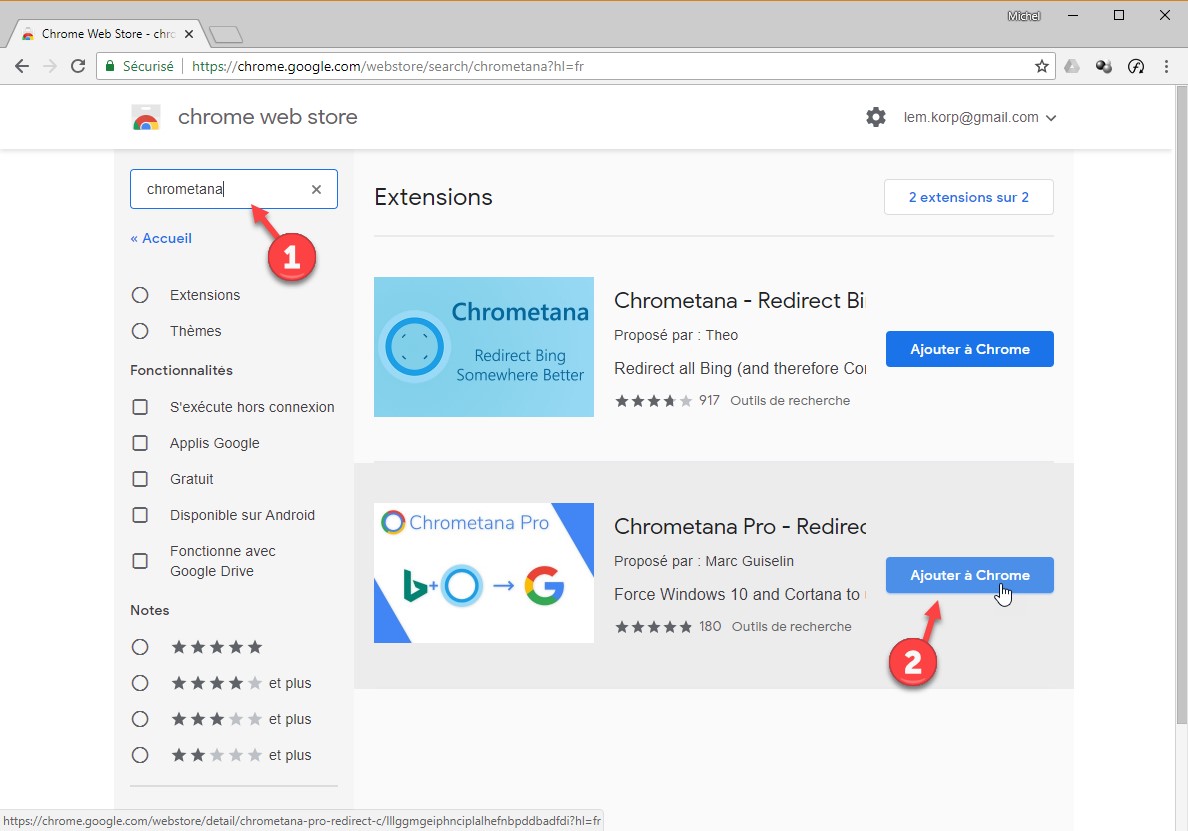
Task: Select four stars et plus rating
Action: 140,683
